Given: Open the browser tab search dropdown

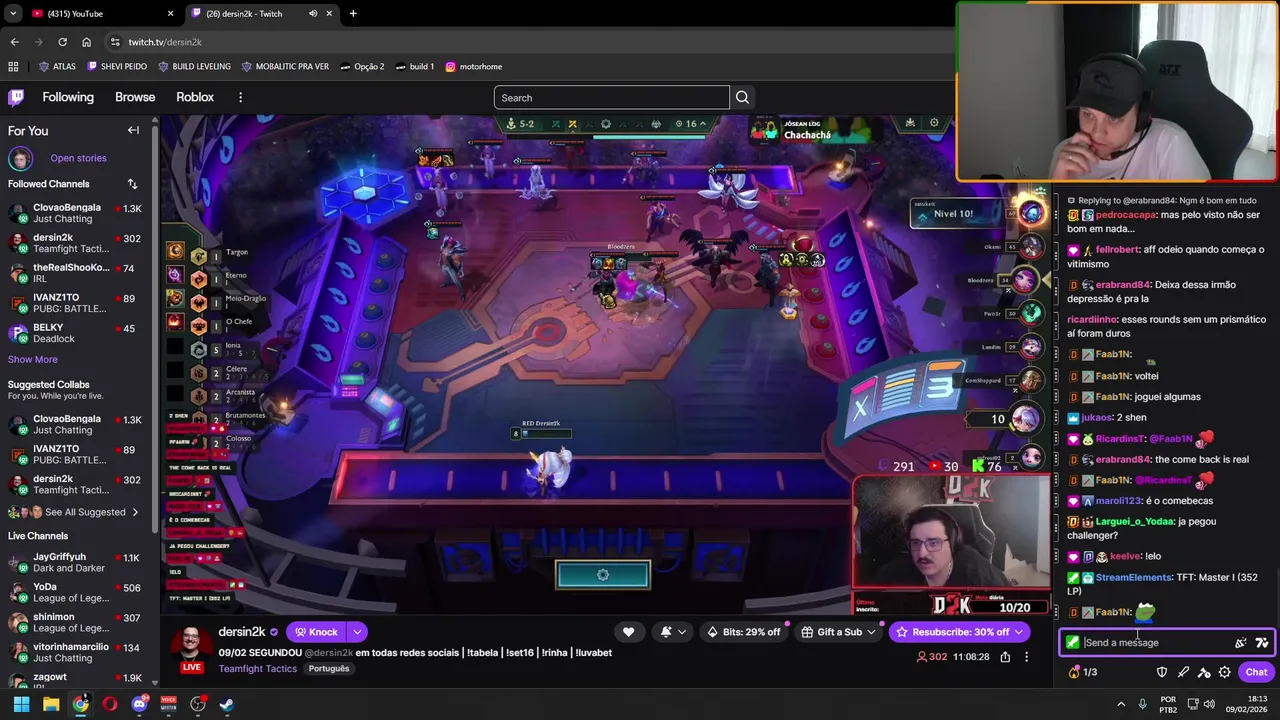Looking at the screenshot, I should click(x=13, y=13).
